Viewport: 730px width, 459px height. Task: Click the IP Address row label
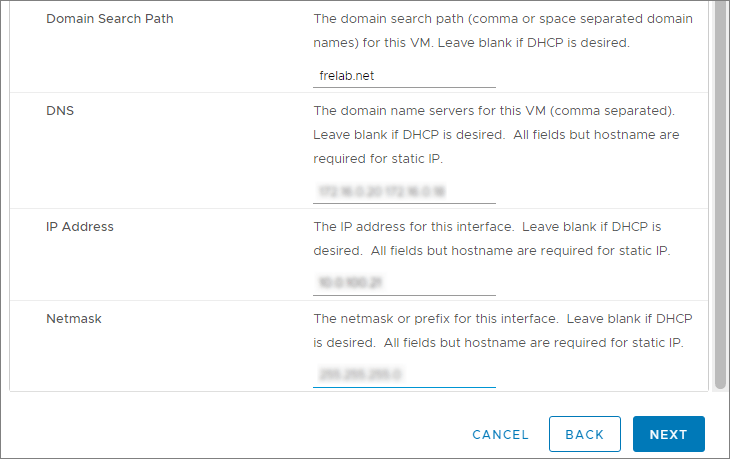[80, 227]
